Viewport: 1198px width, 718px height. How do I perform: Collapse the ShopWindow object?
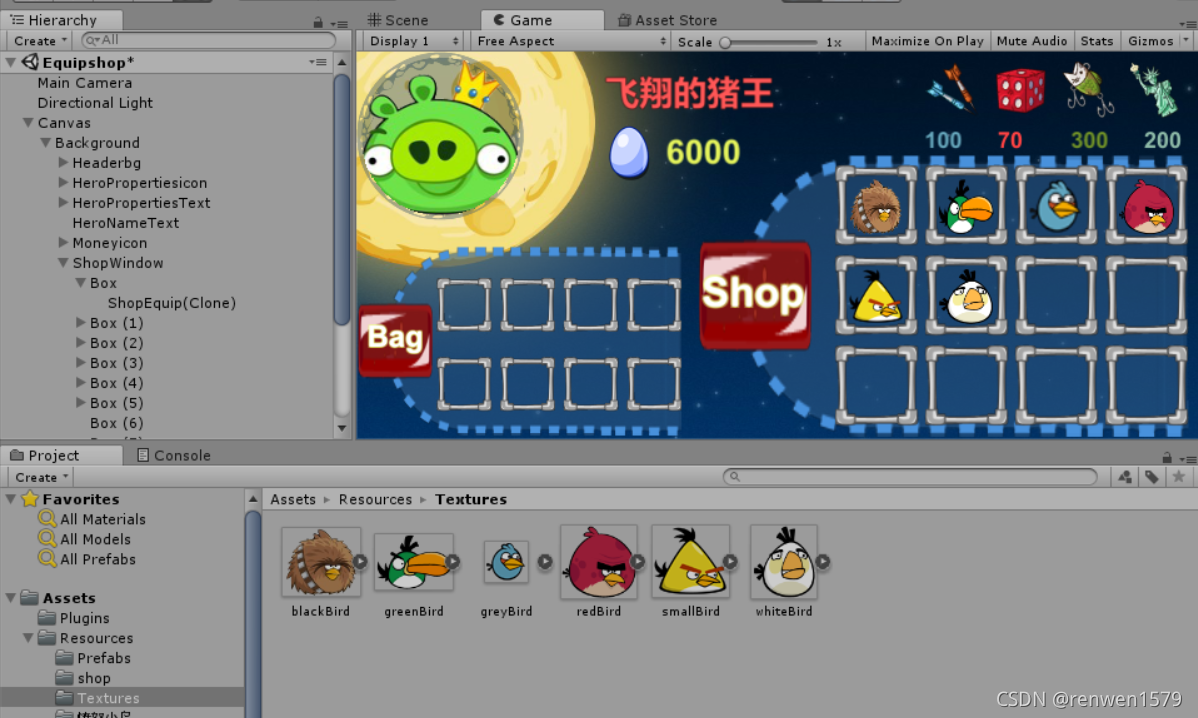[x=63, y=263]
